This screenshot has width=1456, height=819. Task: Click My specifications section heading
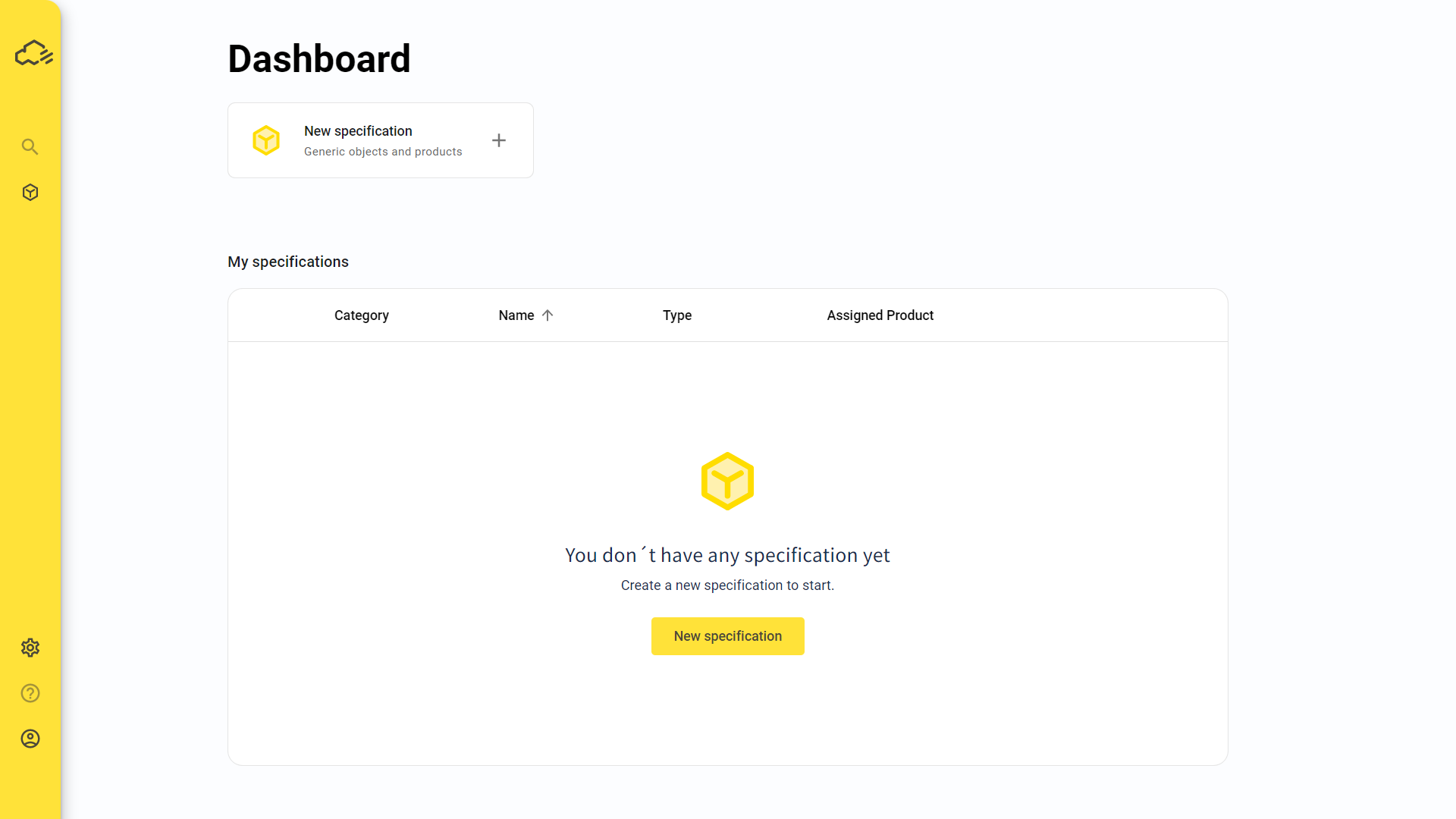[288, 262]
